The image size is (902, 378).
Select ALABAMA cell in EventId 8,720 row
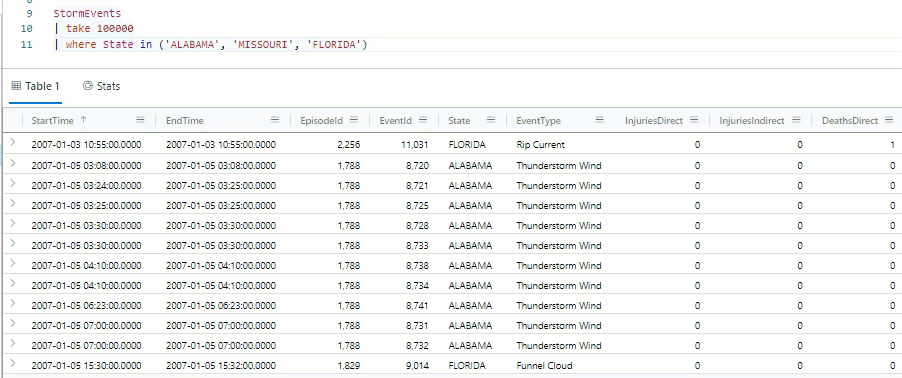pyautogui.click(x=470, y=166)
